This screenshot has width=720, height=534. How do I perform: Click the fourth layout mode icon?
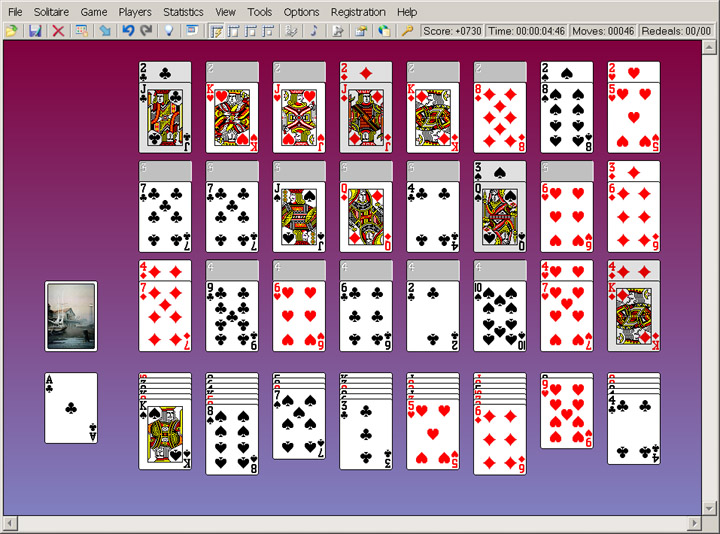[268, 31]
